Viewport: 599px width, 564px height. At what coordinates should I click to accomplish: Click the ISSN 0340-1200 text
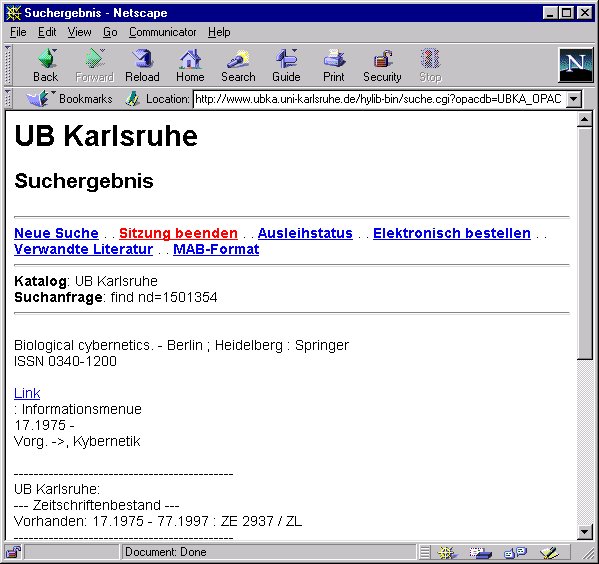click(65, 361)
